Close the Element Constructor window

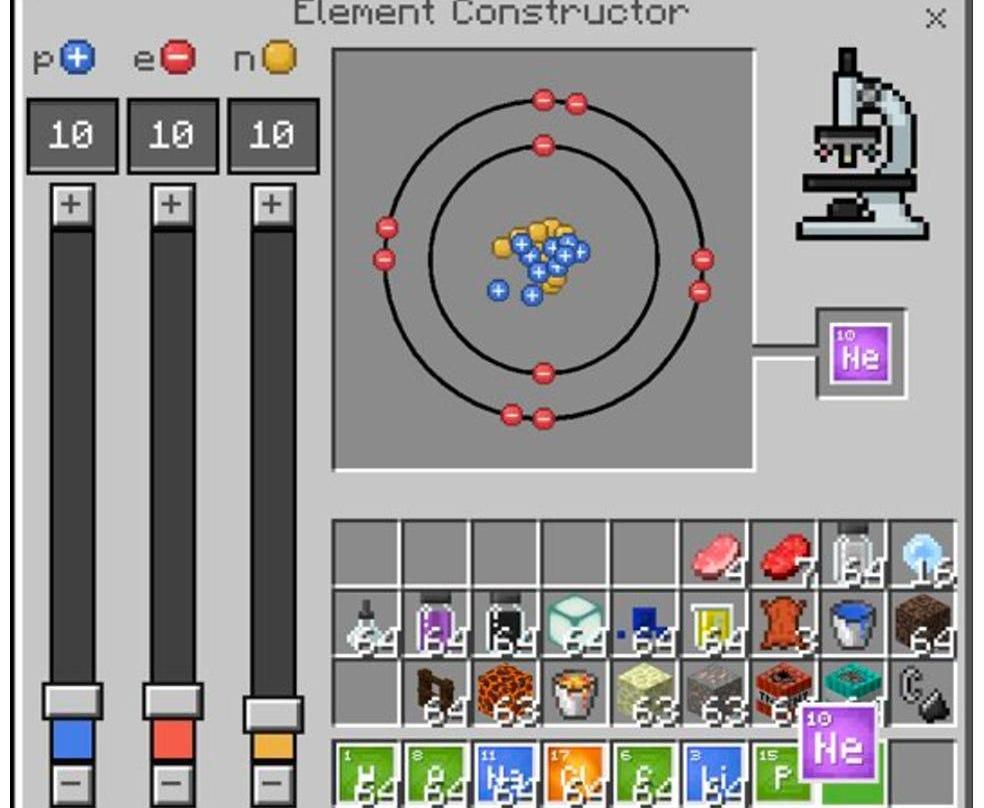(x=935, y=18)
